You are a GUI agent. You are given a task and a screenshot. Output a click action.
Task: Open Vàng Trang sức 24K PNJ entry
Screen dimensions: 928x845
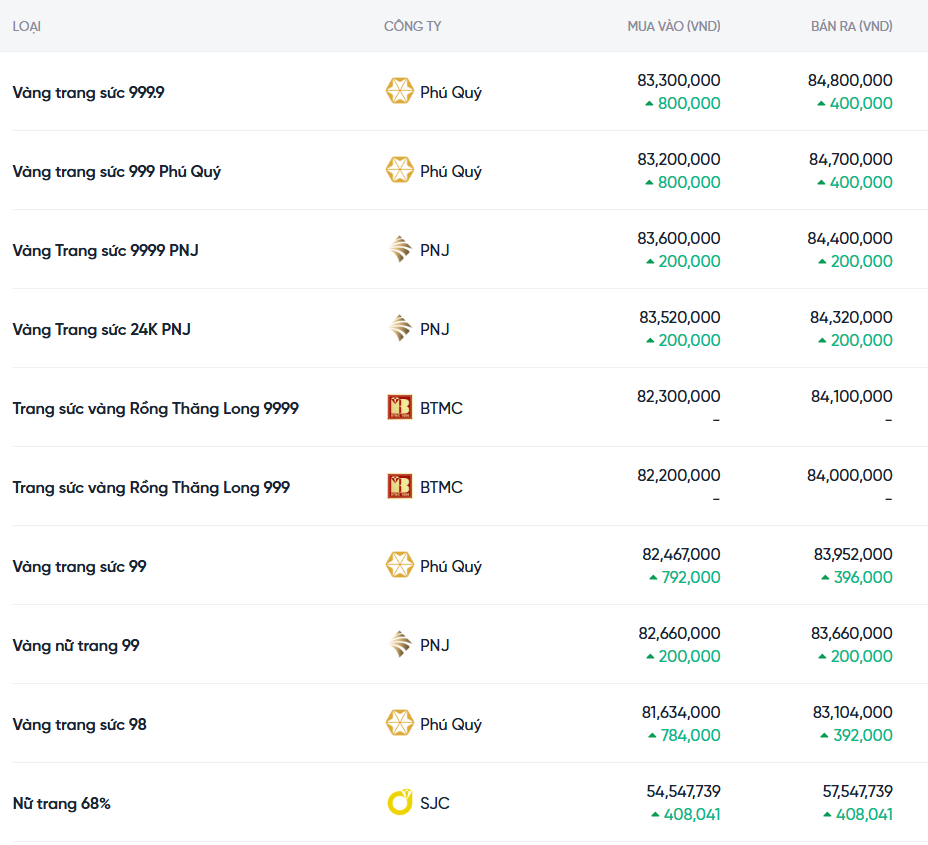[101, 329]
